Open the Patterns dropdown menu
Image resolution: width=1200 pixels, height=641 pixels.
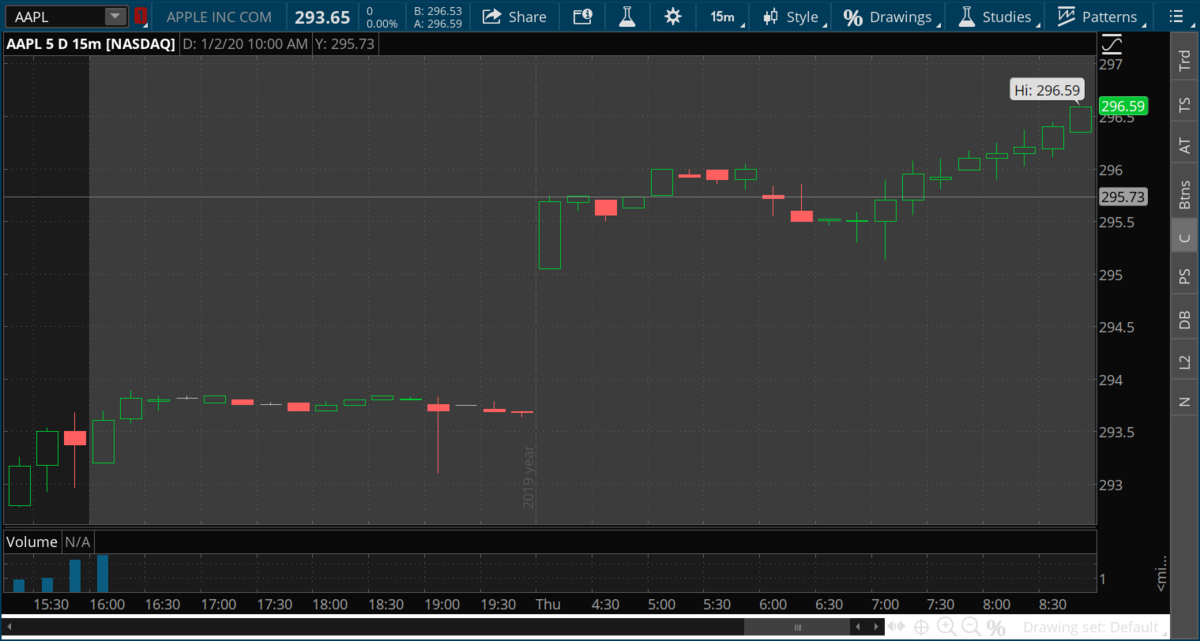pos(1101,17)
